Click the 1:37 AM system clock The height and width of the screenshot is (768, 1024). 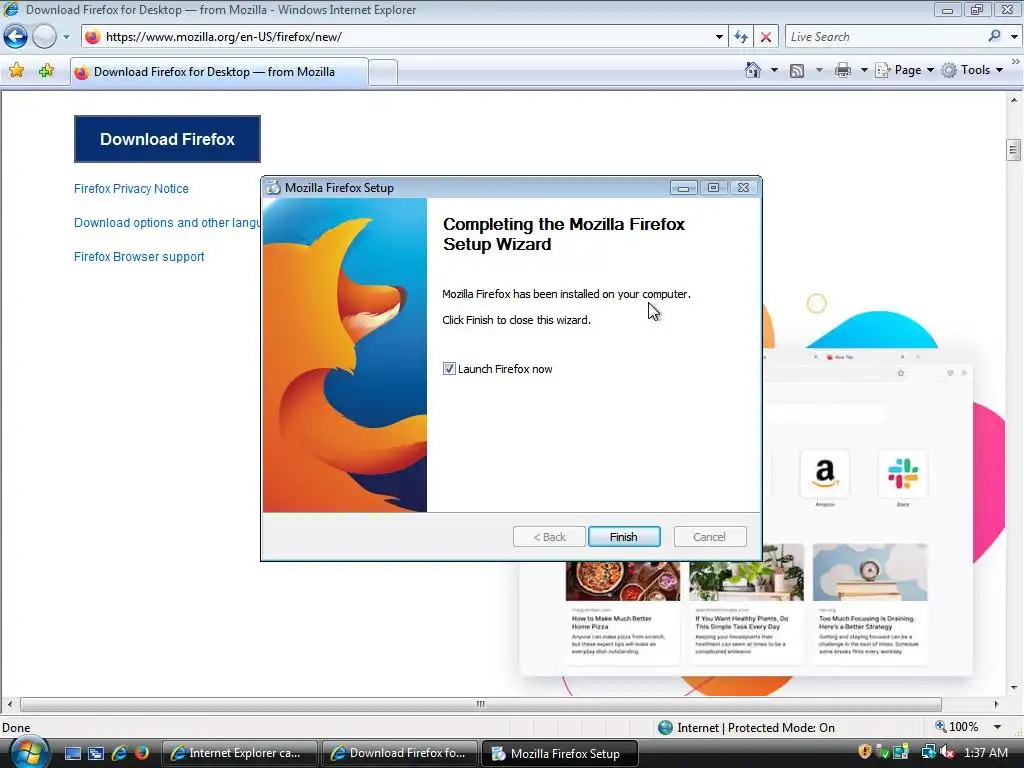pos(985,753)
